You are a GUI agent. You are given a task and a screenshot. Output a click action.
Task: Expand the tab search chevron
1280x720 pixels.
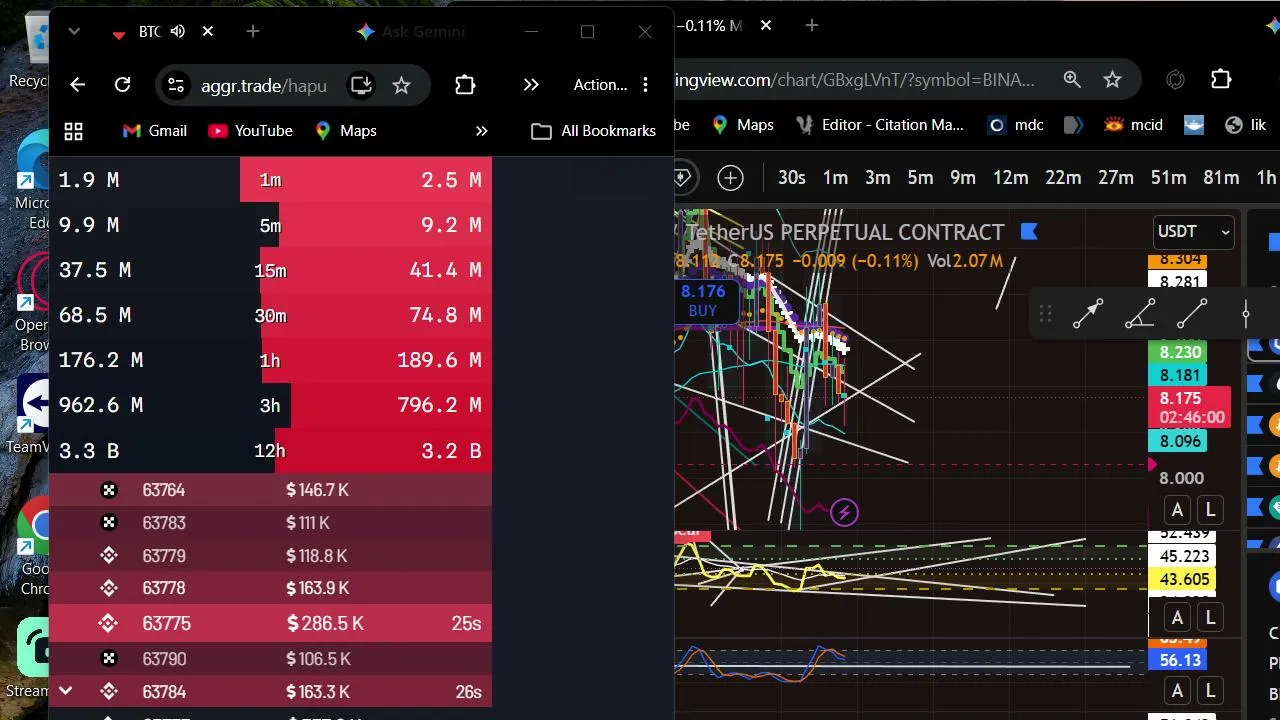(x=74, y=32)
